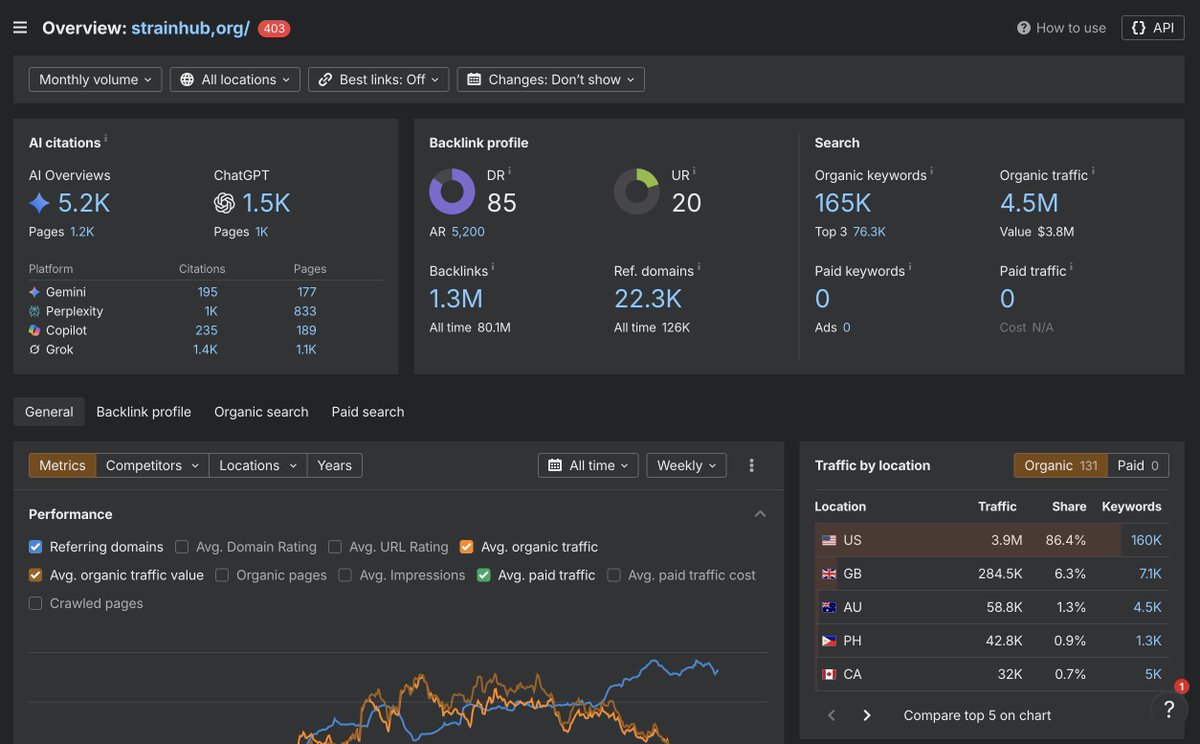Image resolution: width=1200 pixels, height=744 pixels.
Task: Click the Paid keywords info icon
Action: 910,267
